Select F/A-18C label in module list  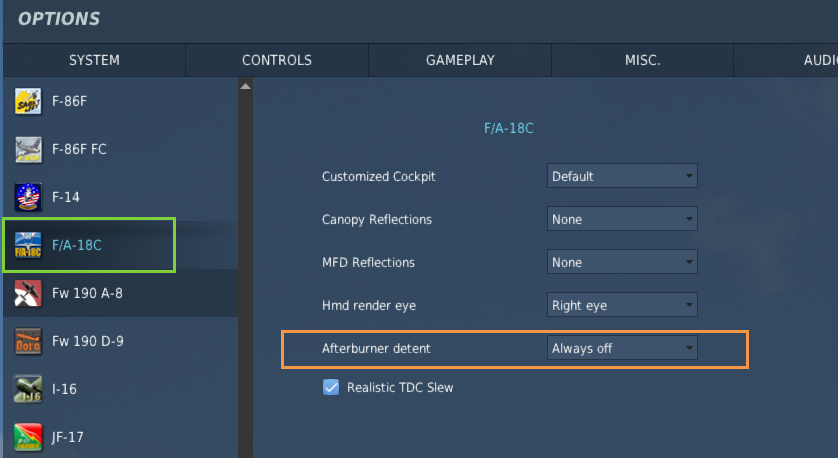coord(76,245)
